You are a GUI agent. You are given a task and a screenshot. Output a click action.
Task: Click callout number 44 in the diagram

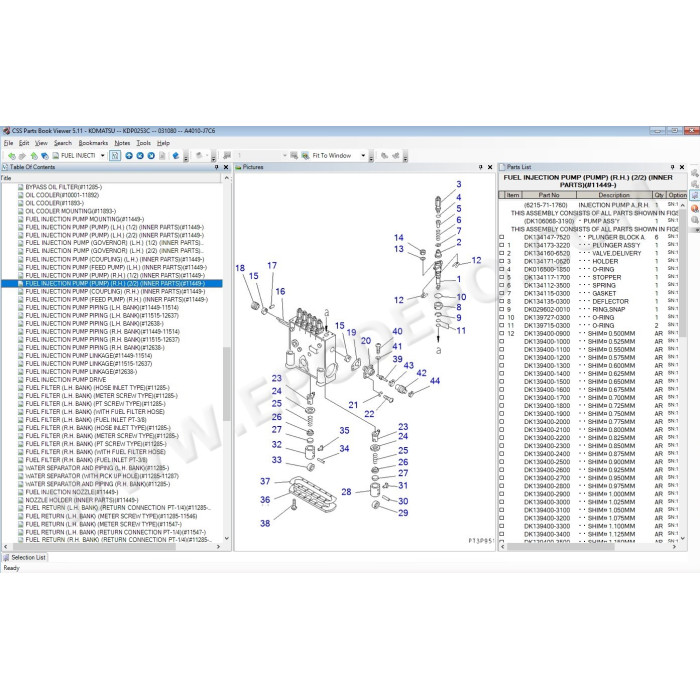(x=435, y=381)
